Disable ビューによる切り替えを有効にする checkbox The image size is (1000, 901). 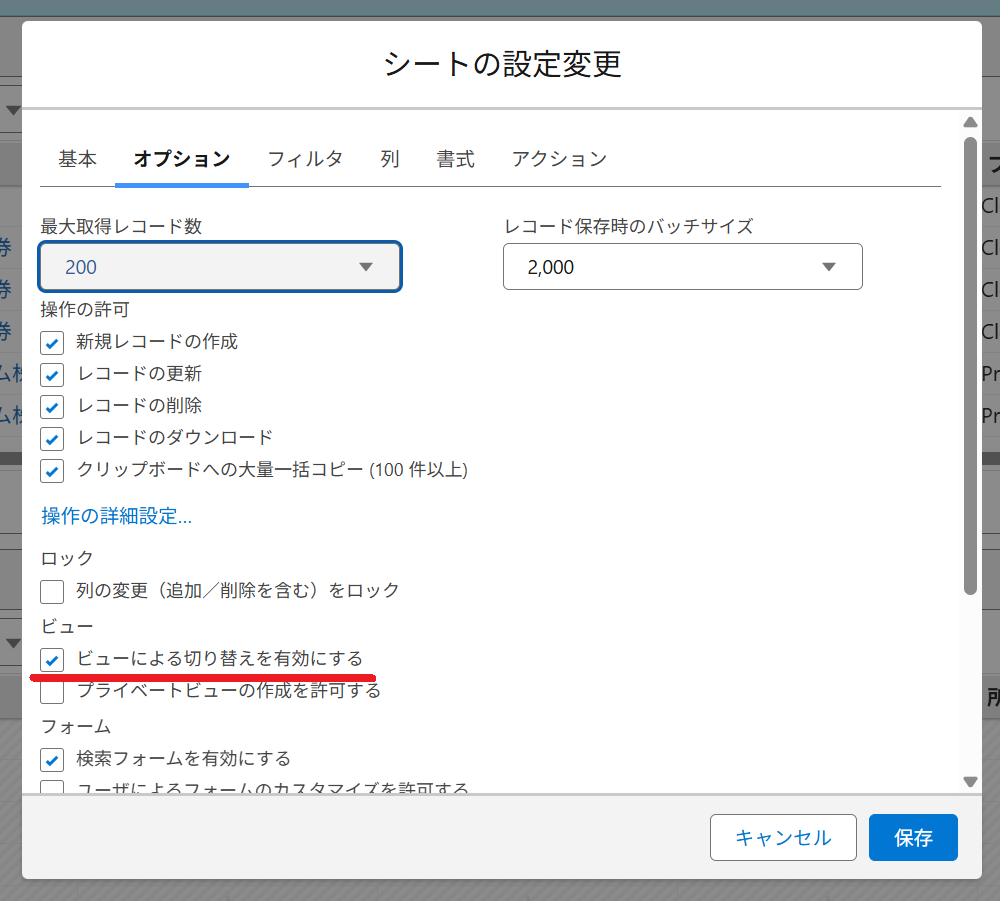[x=52, y=660]
